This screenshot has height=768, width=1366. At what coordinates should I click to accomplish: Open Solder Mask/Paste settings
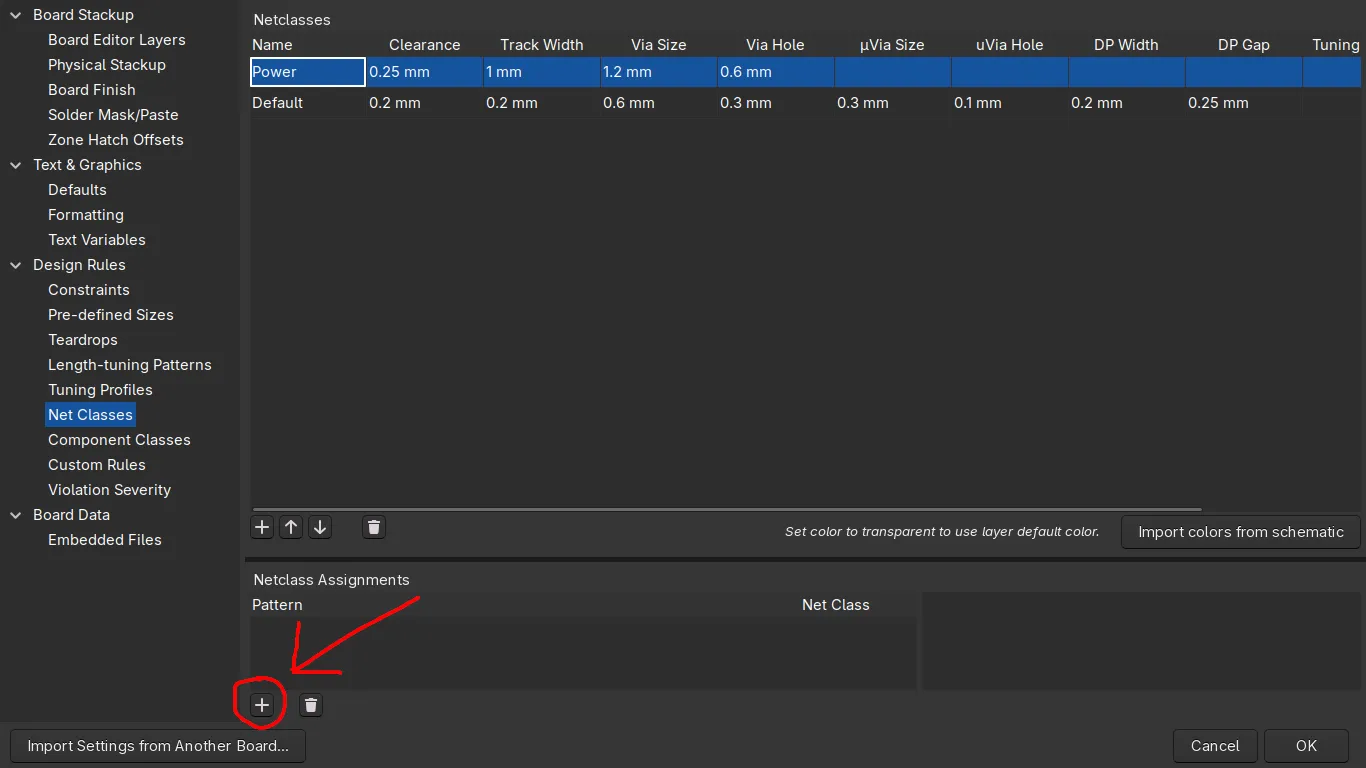click(x=113, y=115)
